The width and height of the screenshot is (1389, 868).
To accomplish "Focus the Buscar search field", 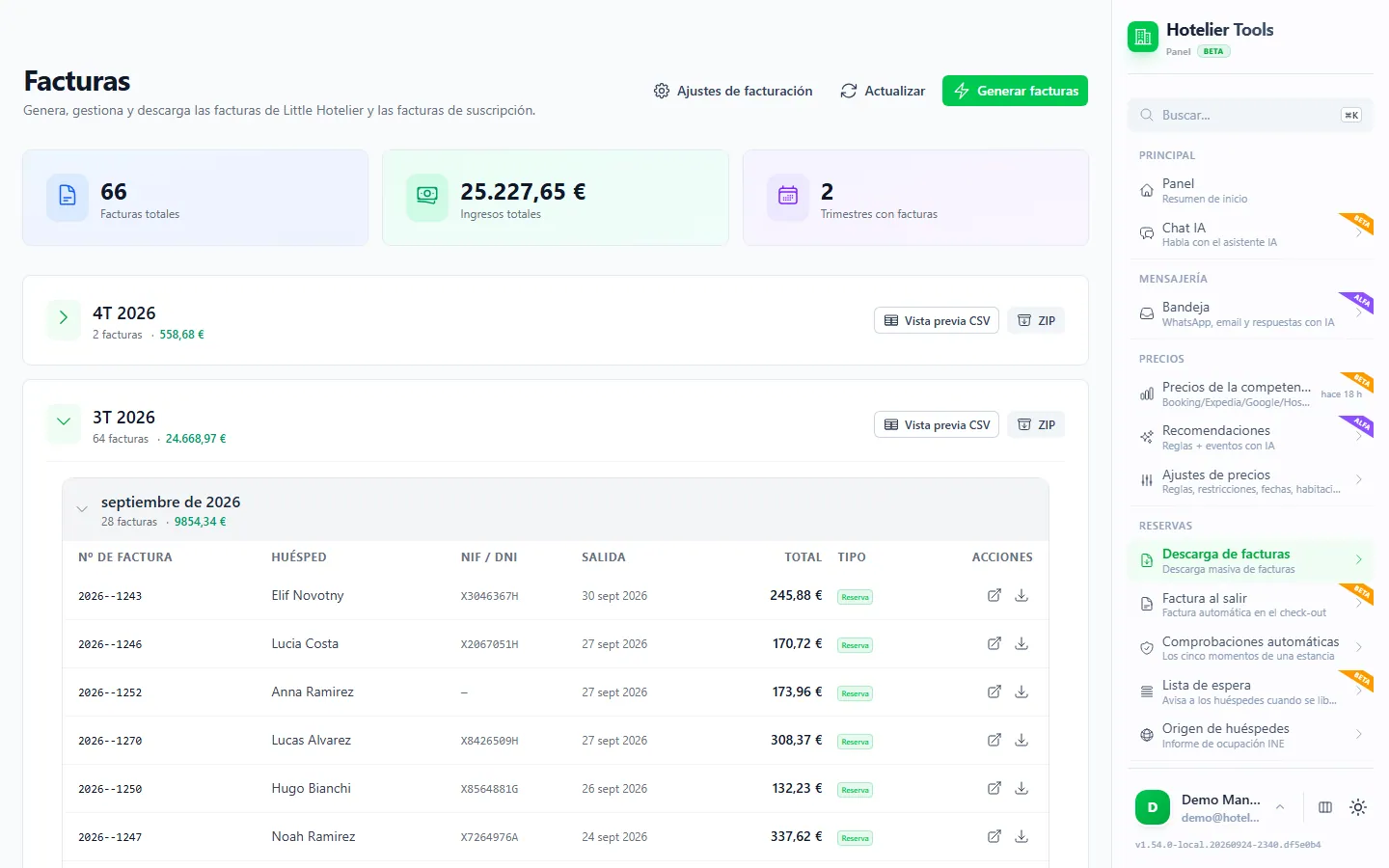I will 1250,115.
